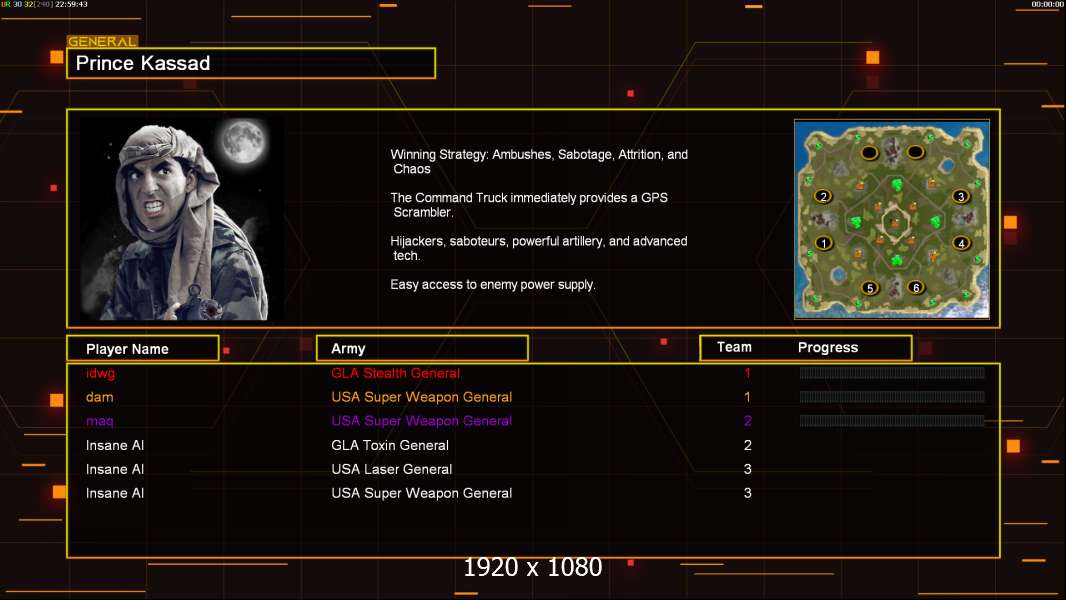The image size is (1066, 600).
Task: Click the USA Laser General army text
Action: [392, 469]
